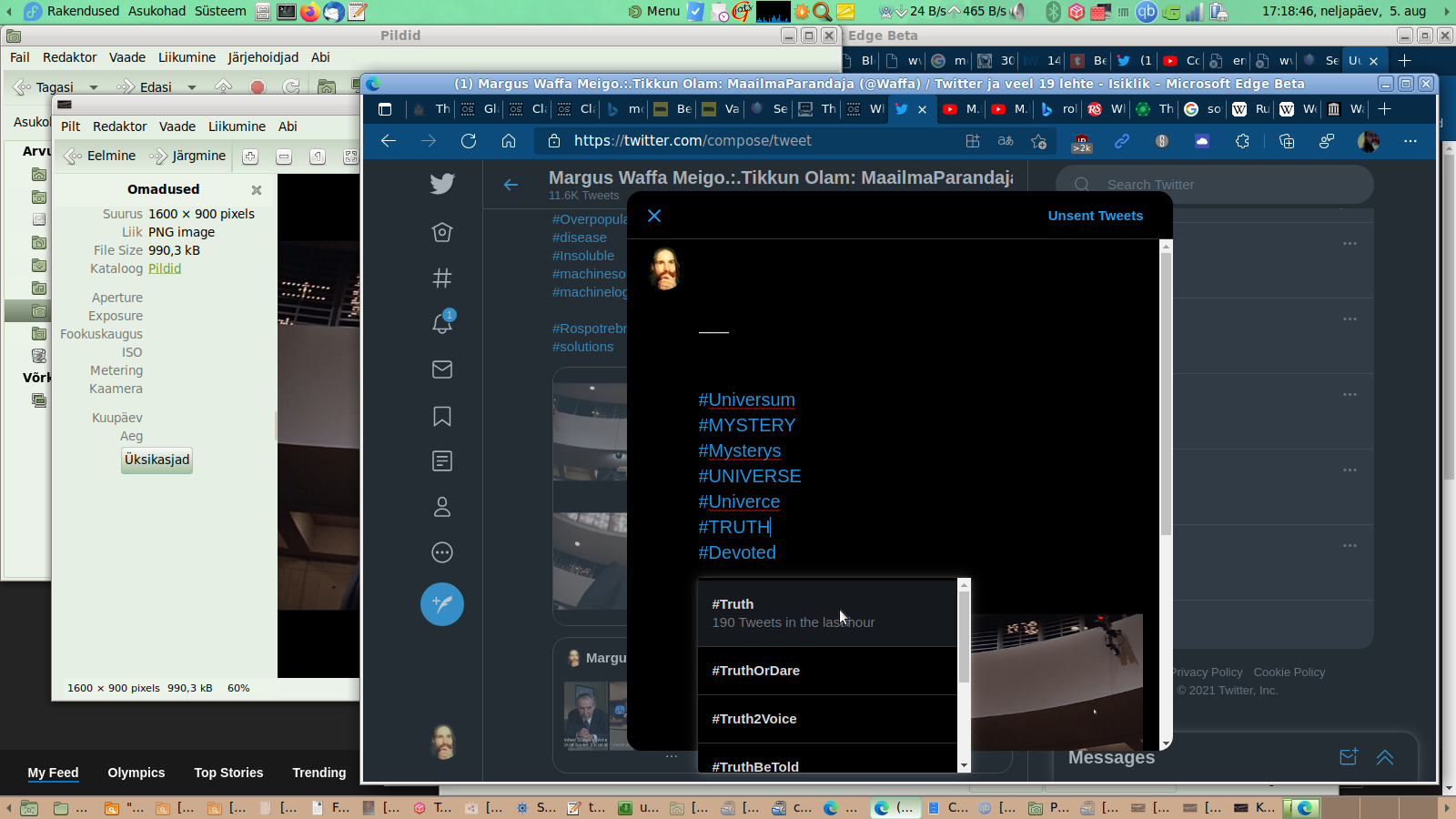This screenshot has height=819, width=1456.
Task: Refresh the page in Edge
Action: [469, 141]
